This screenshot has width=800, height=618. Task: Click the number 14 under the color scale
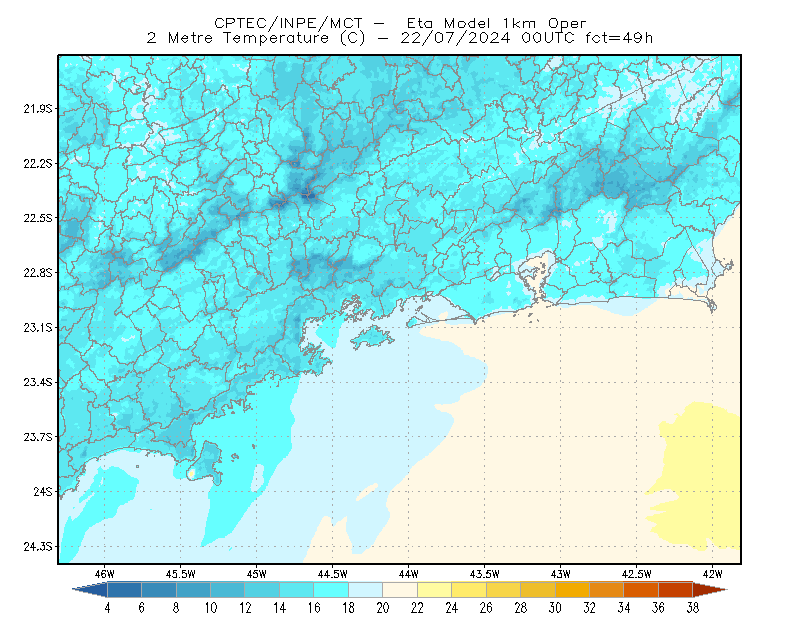tap(280, 608)
